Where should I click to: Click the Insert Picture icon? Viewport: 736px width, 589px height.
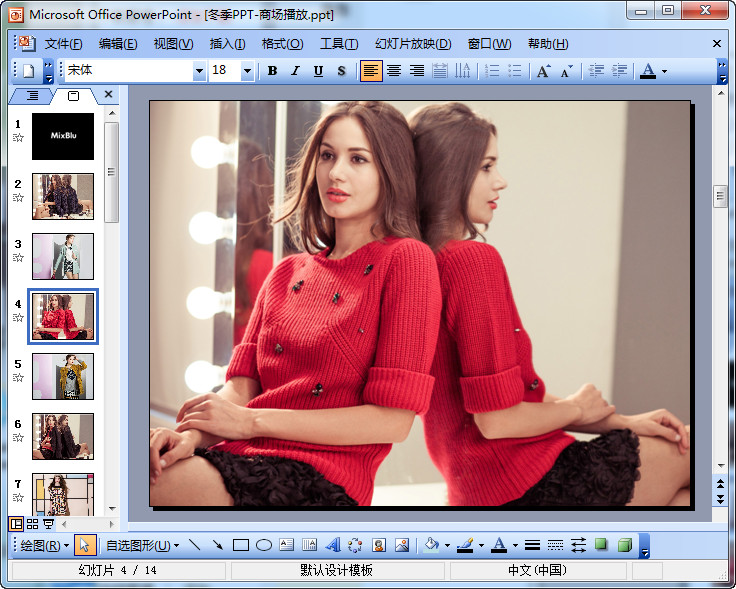coord(402,545)
